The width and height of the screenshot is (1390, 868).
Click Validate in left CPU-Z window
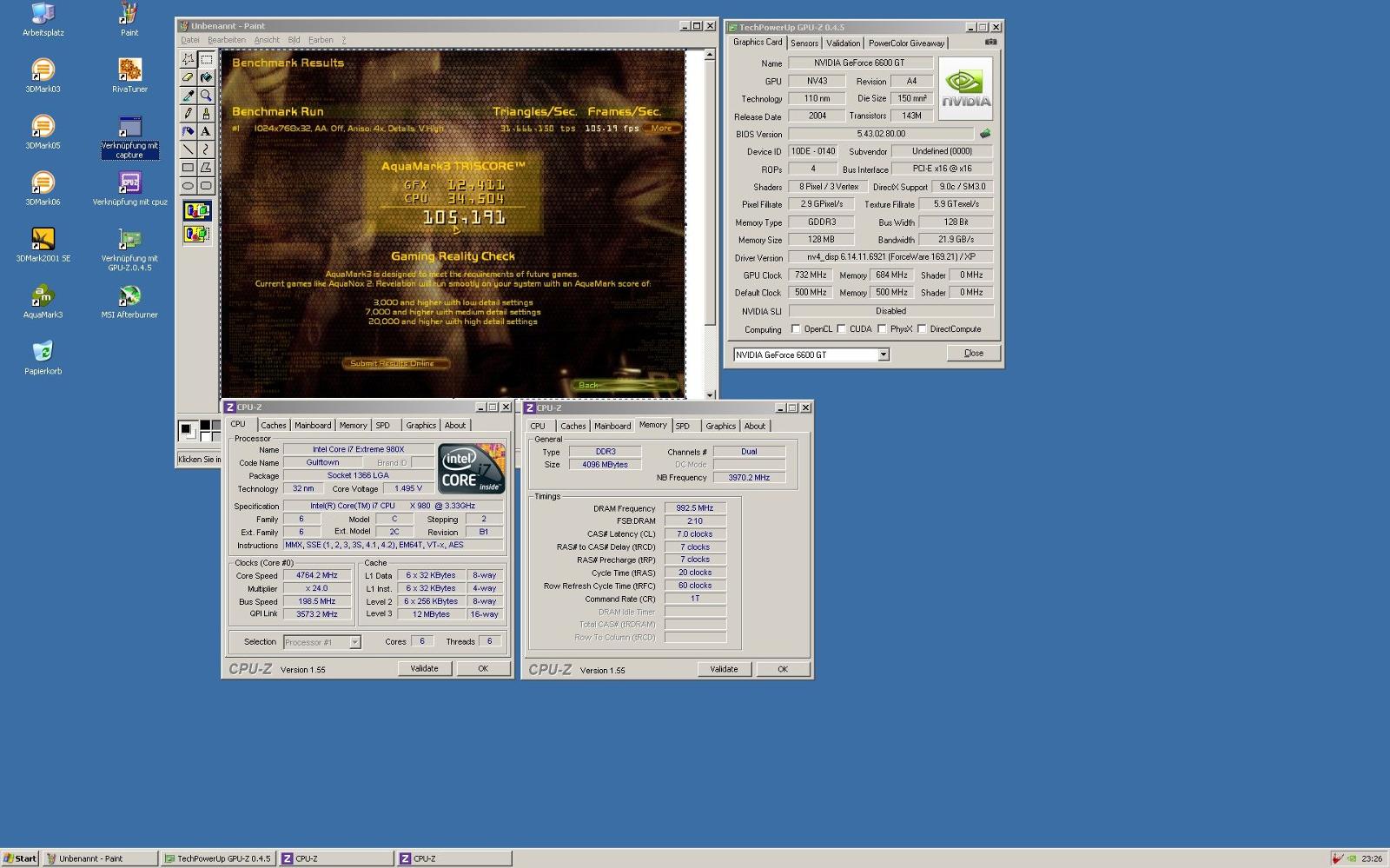click(424, 669)
